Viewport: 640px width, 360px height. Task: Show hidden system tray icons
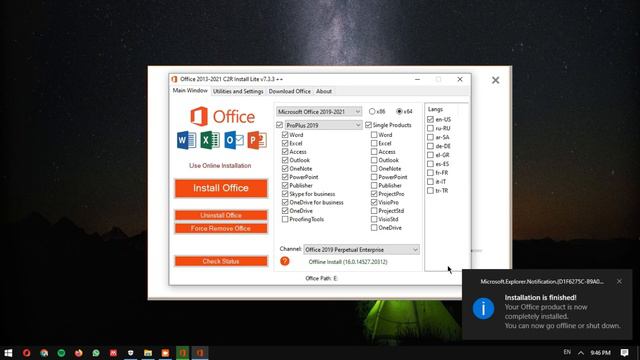[581, 353]
